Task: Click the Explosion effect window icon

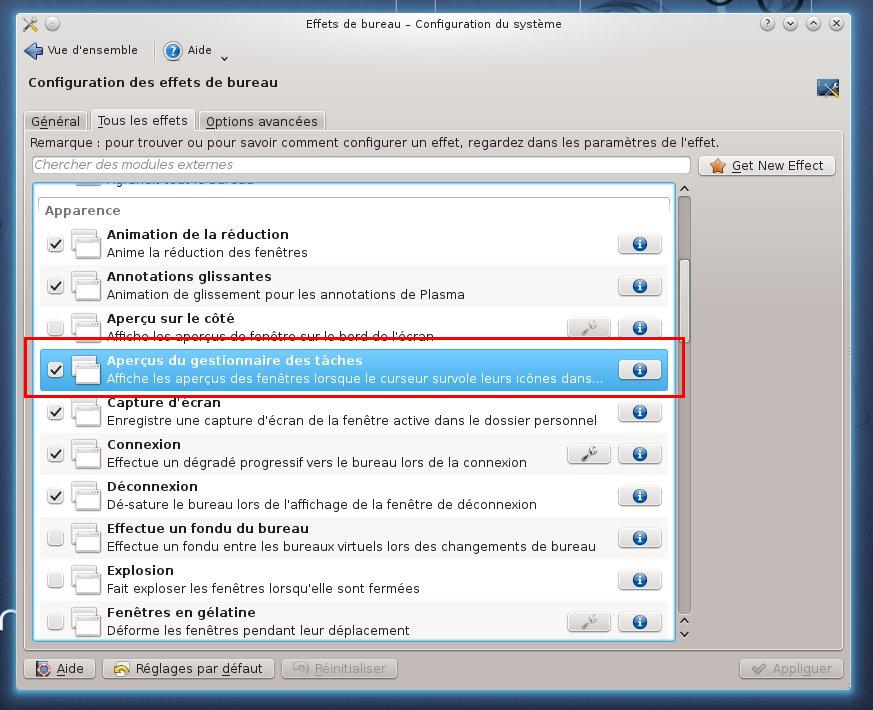Action: click(x=86, y=580)
